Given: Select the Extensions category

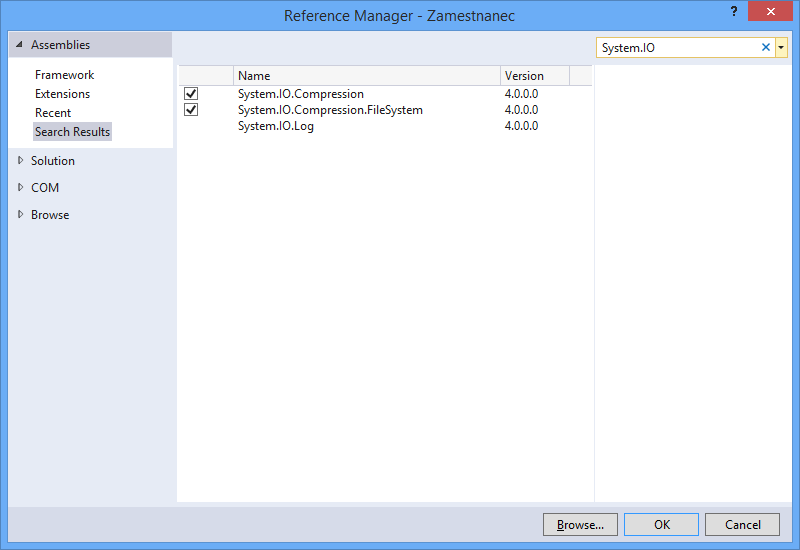Looking at the screenshot, I should (62, 94).
